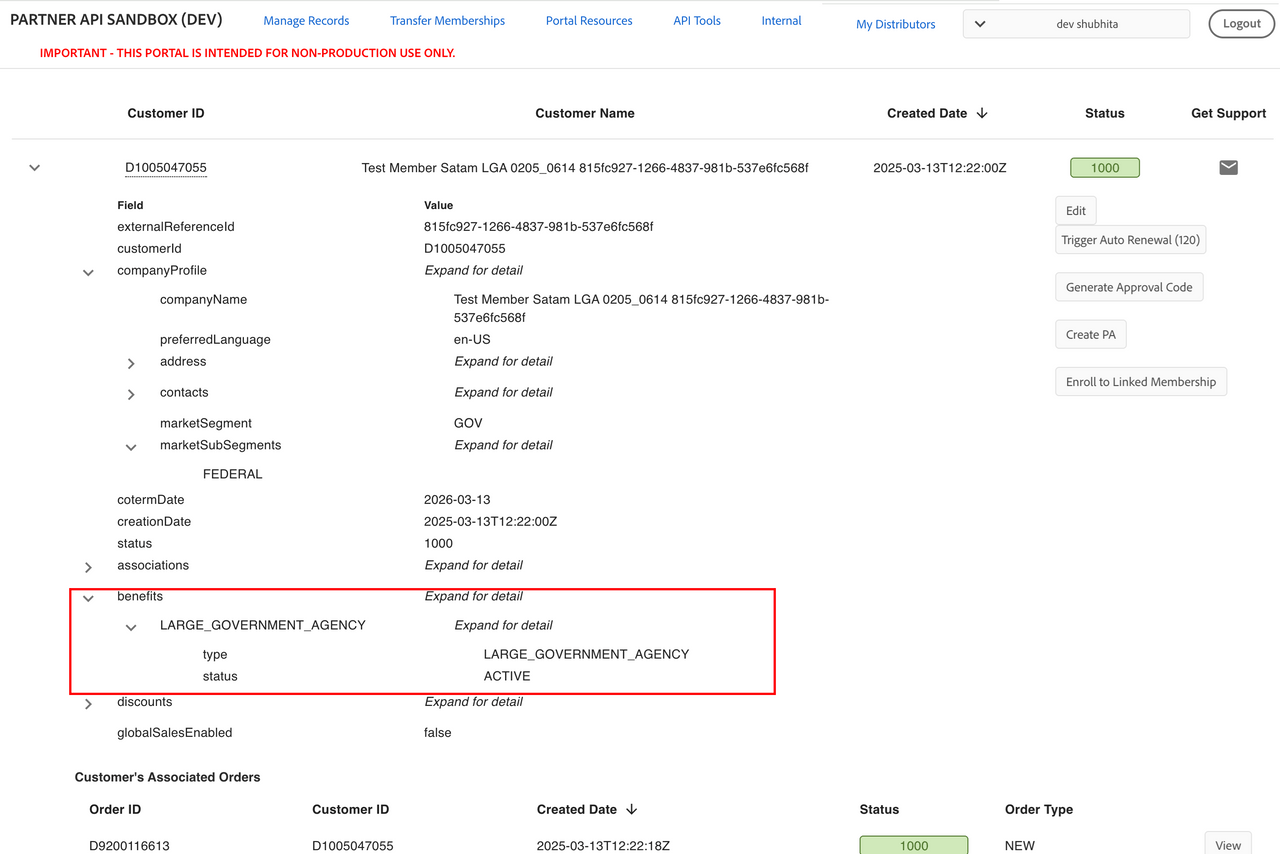Viewport: 1280px width, 854px height.
Task: View order D9200116613
Action: pos(1228,844)
